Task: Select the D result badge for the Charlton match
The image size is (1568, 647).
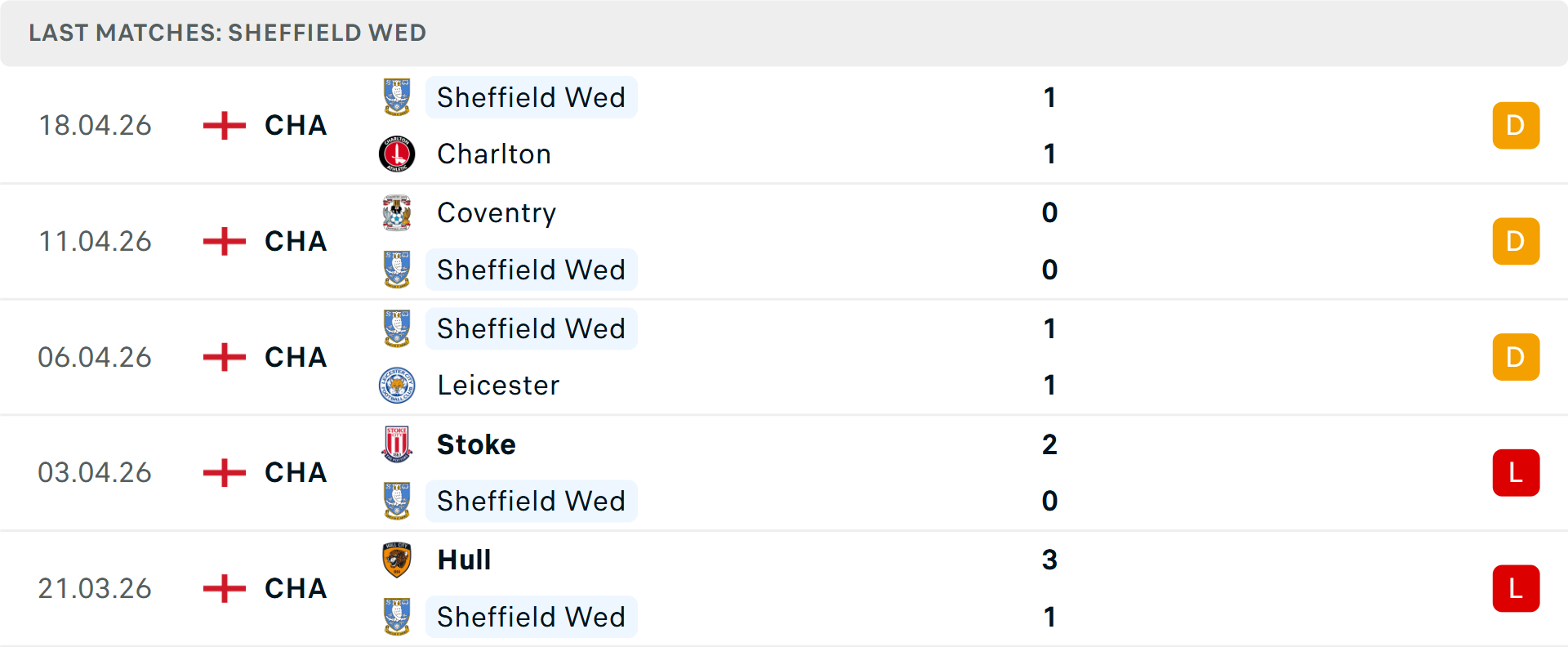Action: 1516,125
